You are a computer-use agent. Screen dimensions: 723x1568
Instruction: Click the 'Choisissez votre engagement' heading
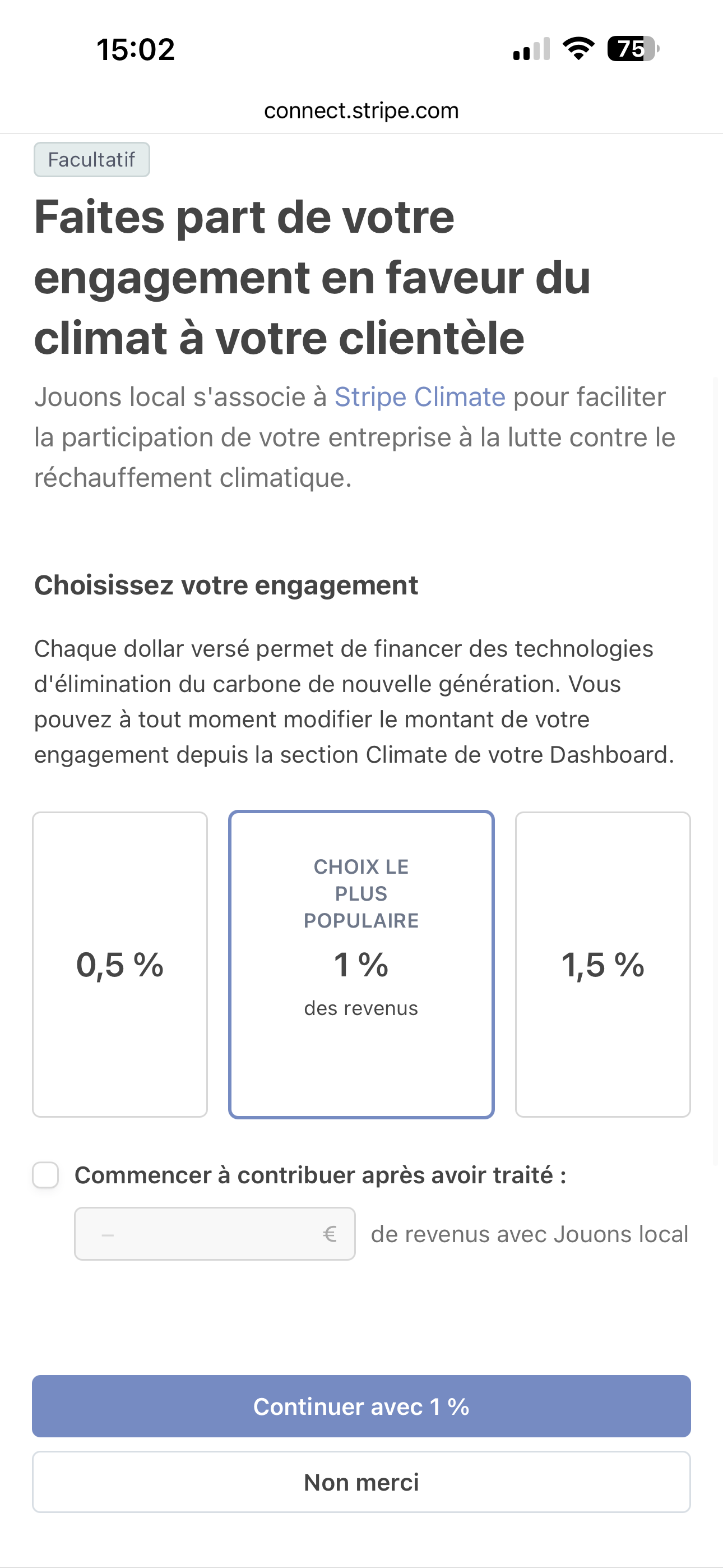click(x=226, y=585)
